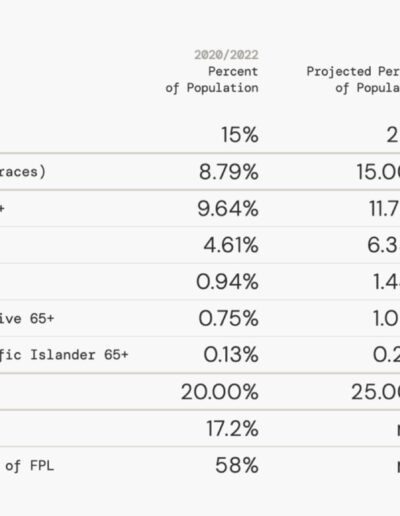Select the Projected Percent of Population header

click(353, 80)
